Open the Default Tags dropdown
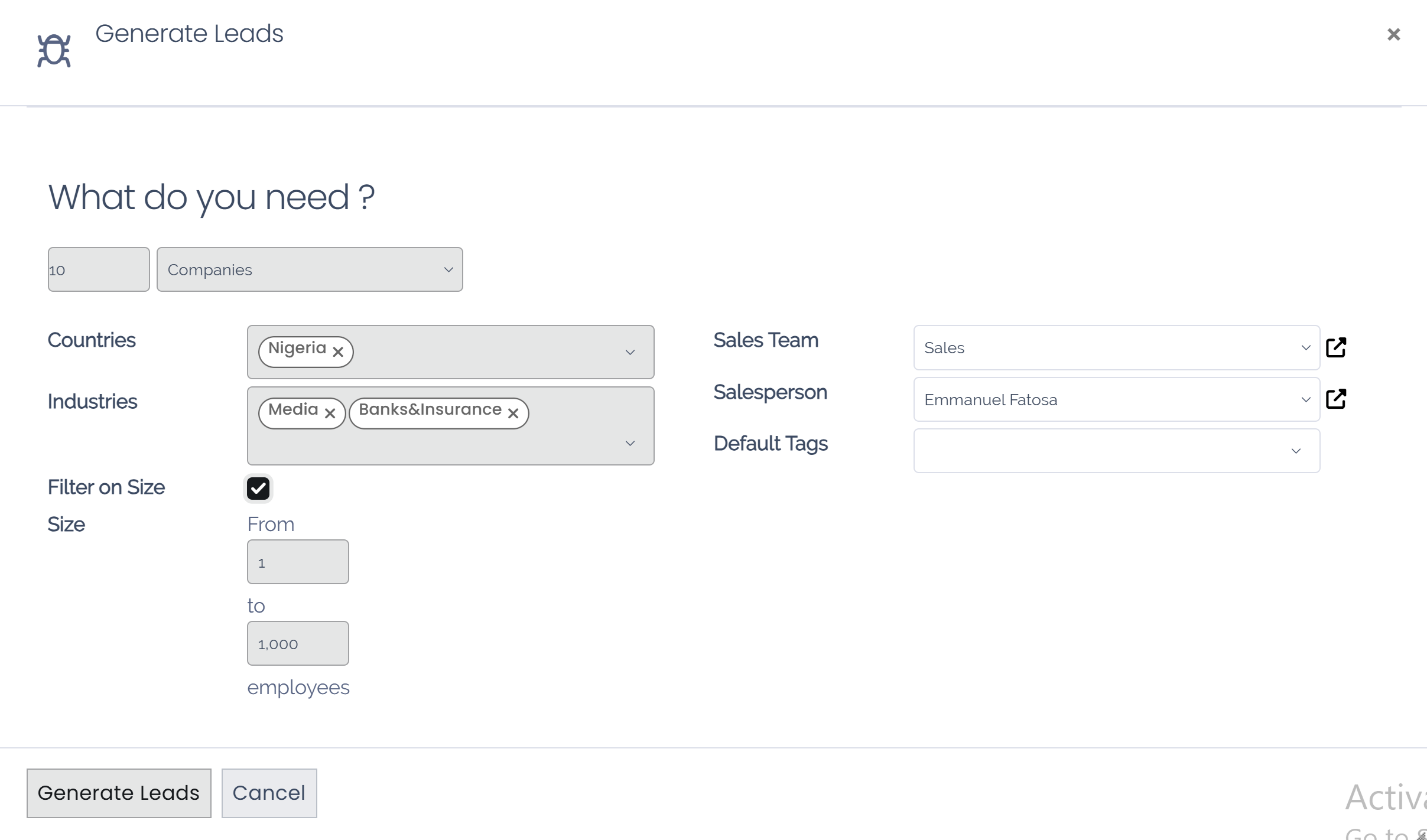1427x840 pixels. (x=1295, y=450)
